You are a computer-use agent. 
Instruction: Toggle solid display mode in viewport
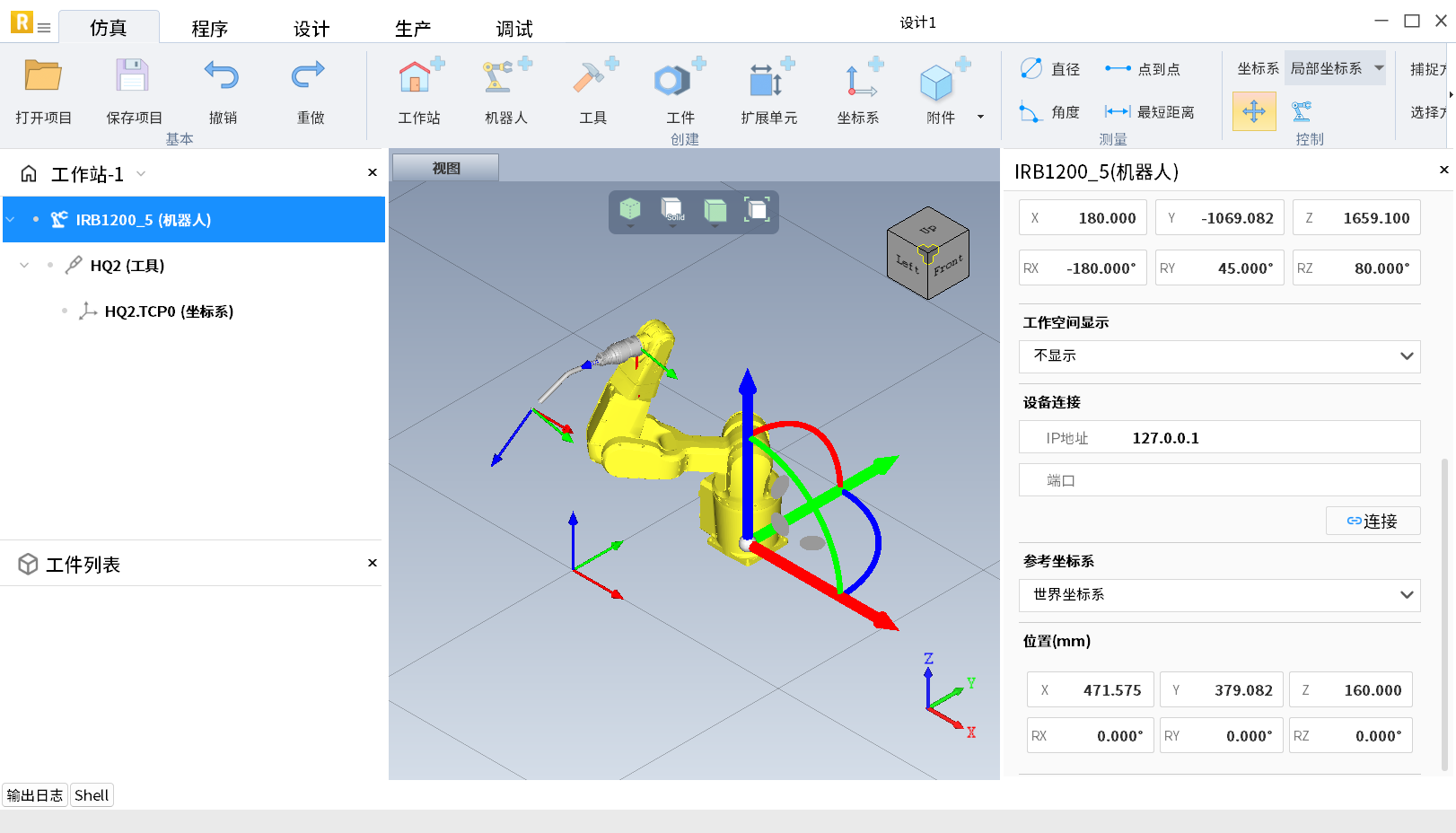point(672,211)
